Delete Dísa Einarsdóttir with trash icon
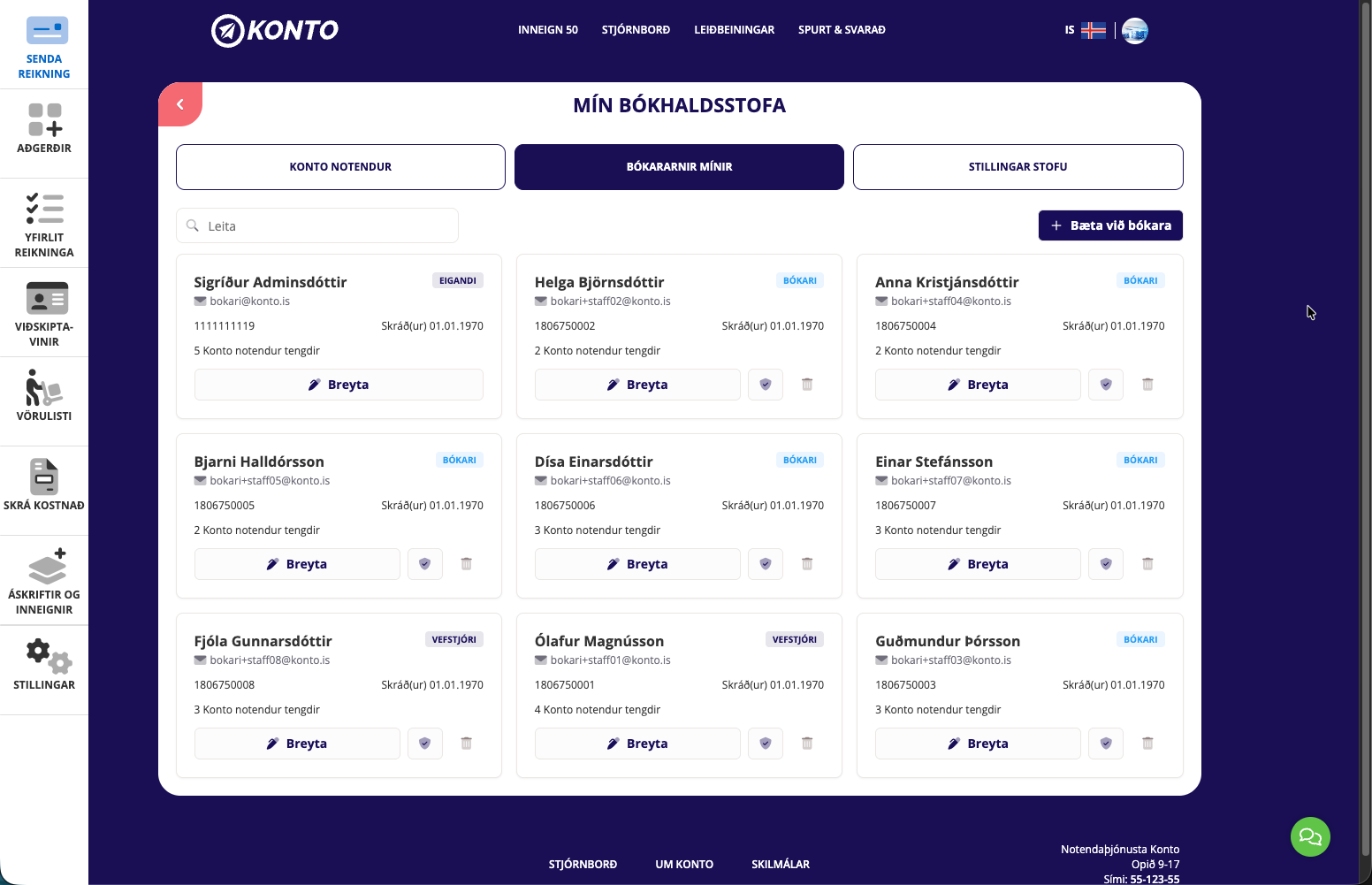 (807, 564)
